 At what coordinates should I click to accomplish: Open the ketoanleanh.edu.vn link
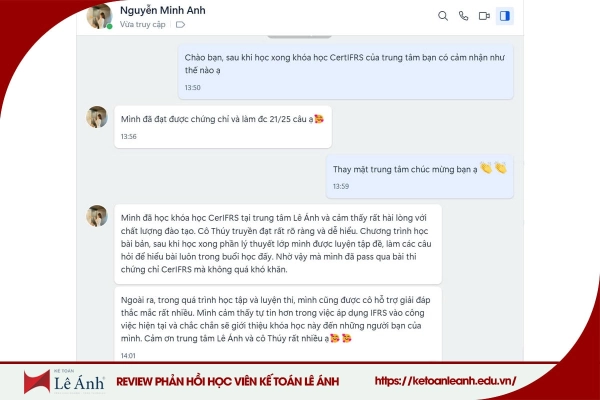pos(445,381)
